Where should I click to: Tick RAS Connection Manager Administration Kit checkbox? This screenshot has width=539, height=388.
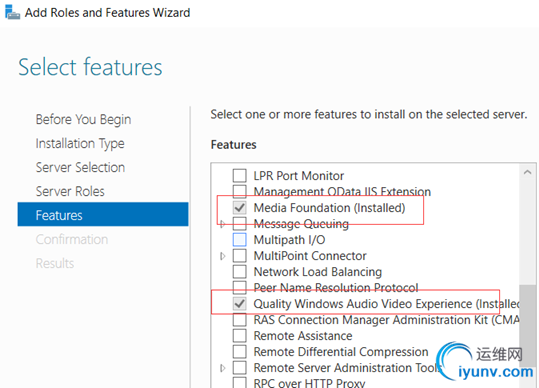pos(240,320)
